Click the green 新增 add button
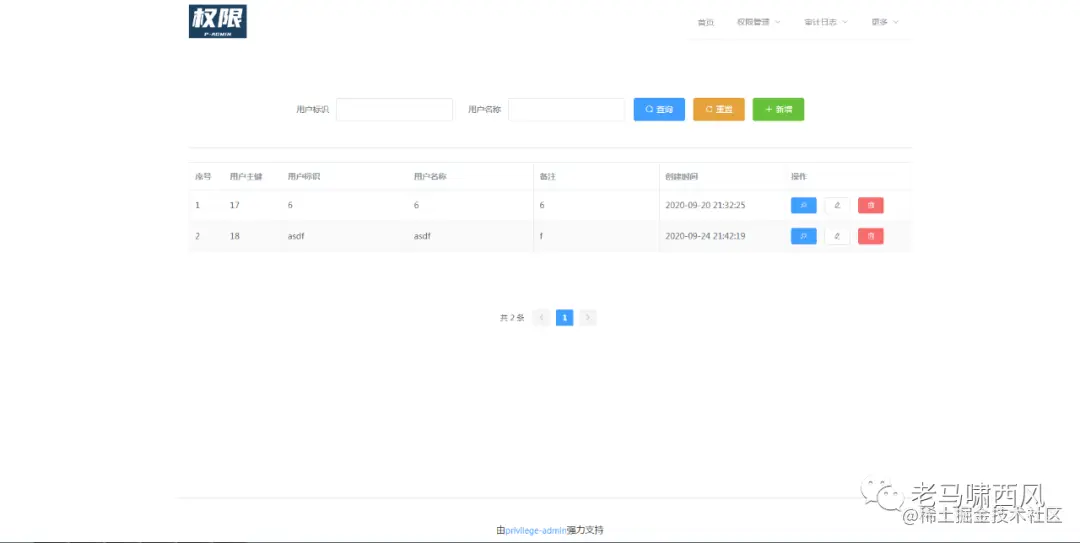 coord(778,110)
